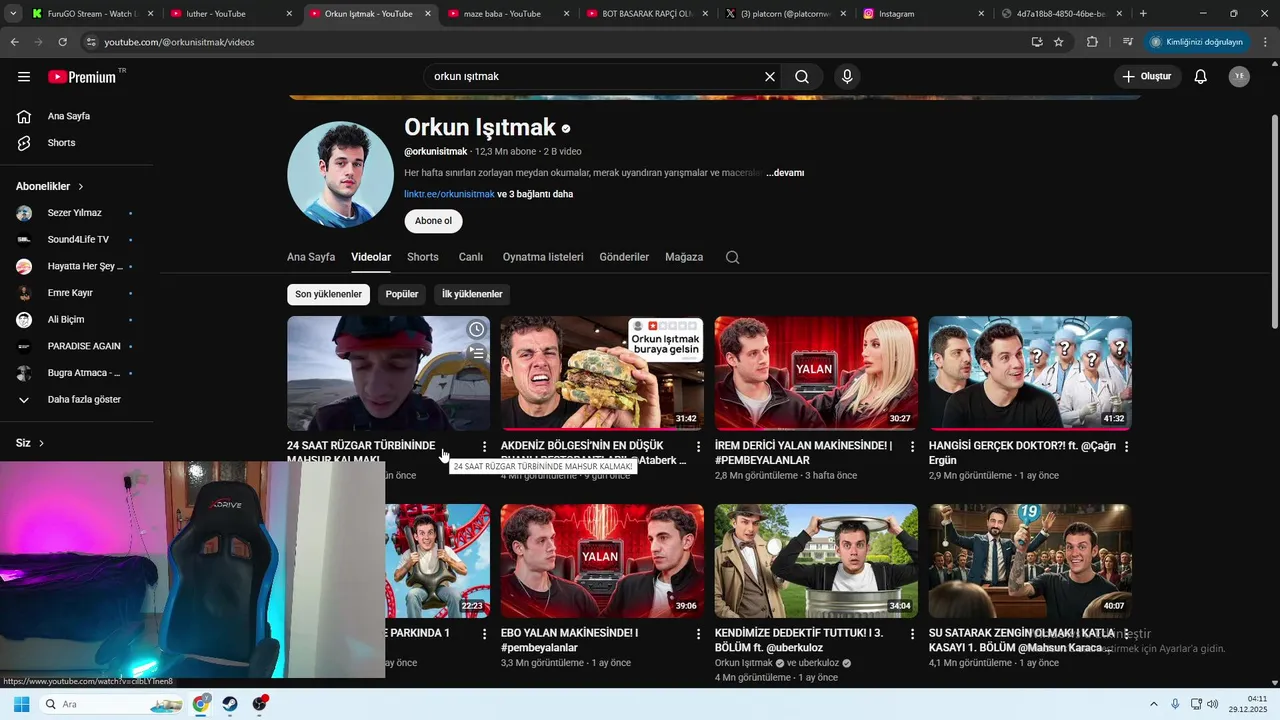Open Orkun Işıtmak profile picture
The image size is (1280, 720).
[340, 175]
